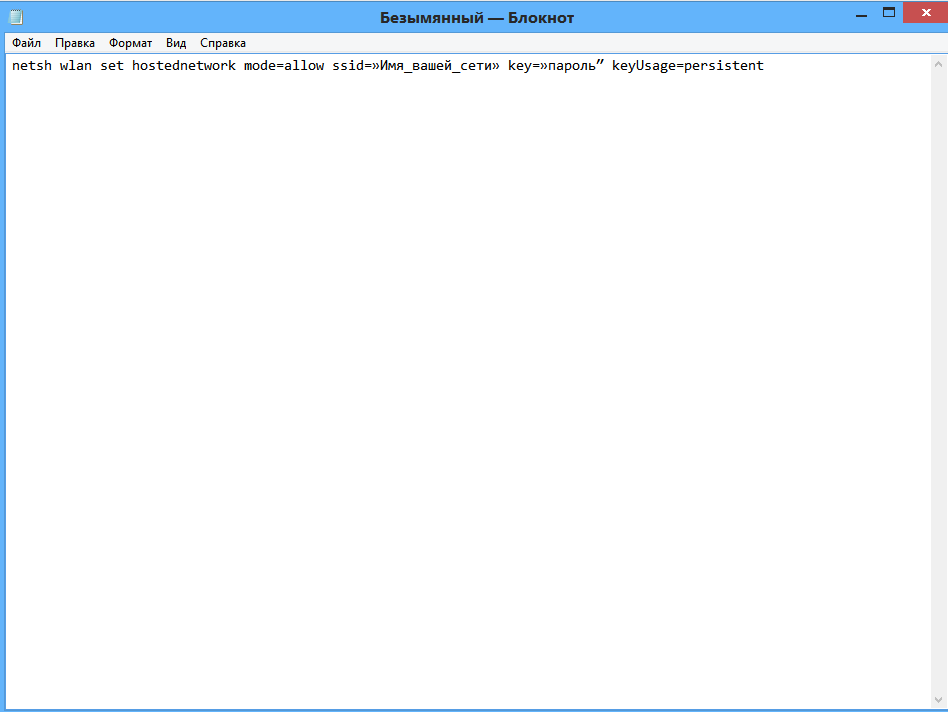
Task: Open the Вид menu
Action: [176, 43]
